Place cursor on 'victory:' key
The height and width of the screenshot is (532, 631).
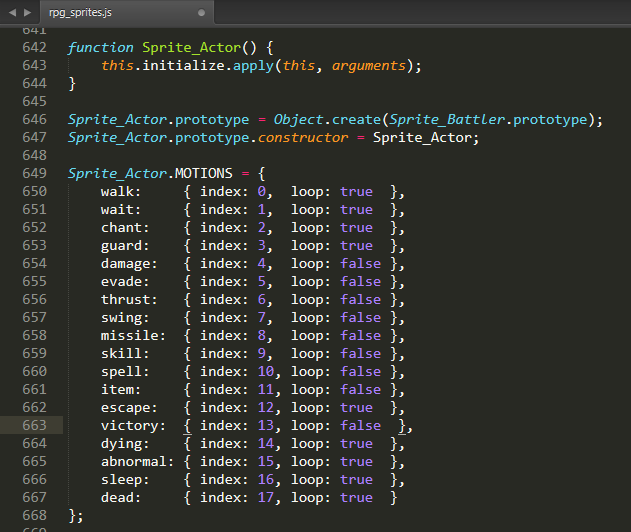133,426
